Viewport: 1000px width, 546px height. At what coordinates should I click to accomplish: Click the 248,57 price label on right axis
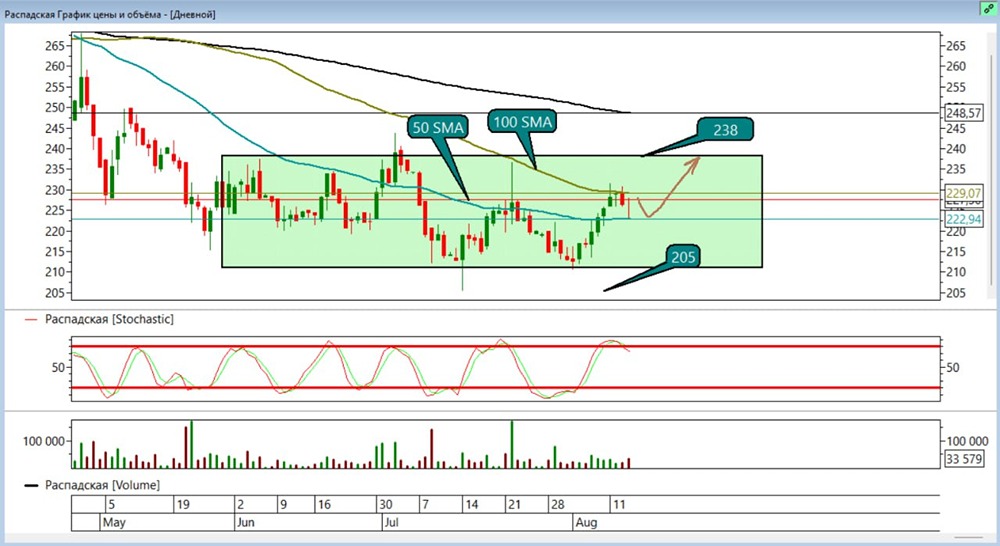click(963, 113)
